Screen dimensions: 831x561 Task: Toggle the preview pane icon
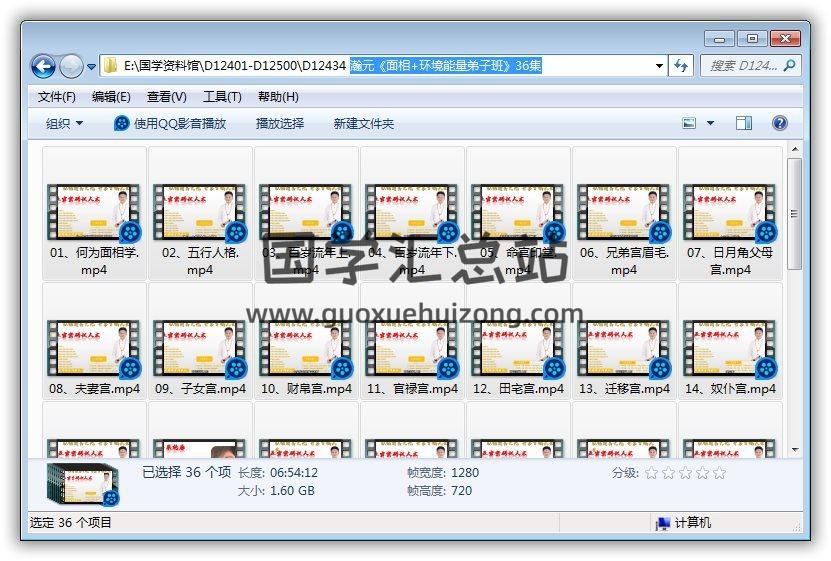[x=744, y=123]
